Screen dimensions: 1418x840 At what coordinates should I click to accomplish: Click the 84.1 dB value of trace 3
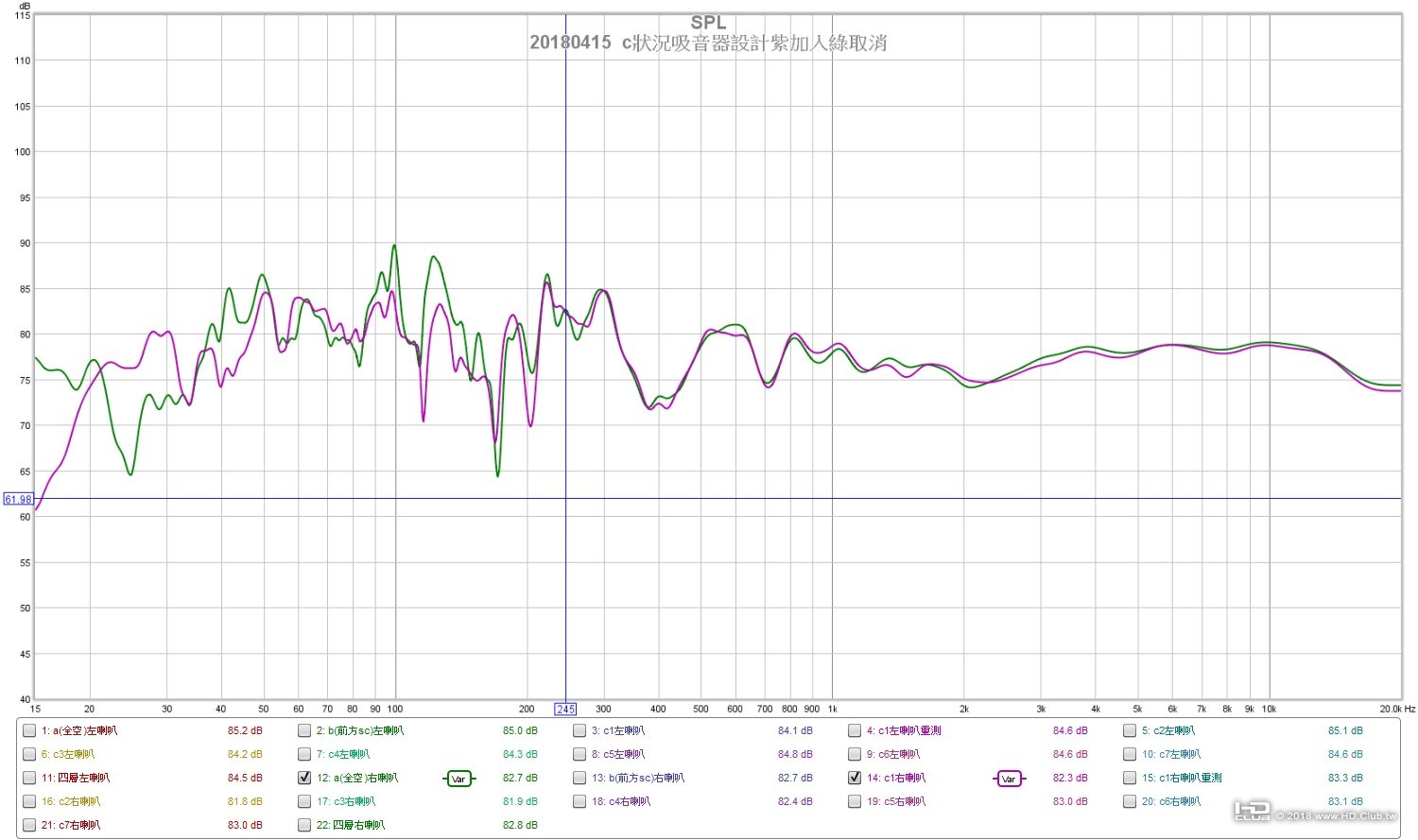pyautogui.click(x=795, y=730)
